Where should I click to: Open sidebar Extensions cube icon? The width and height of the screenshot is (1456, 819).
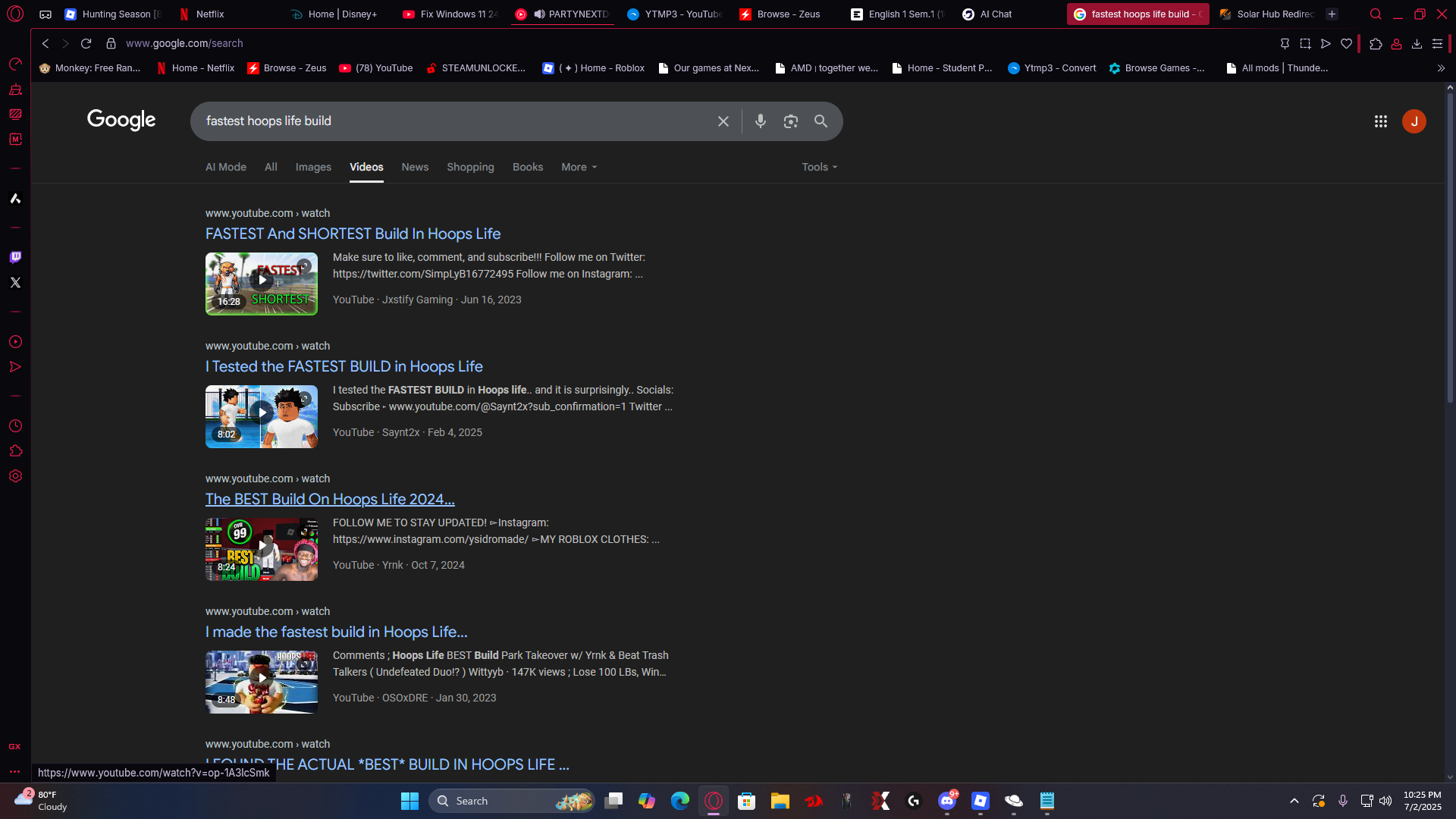(x=15, y=451)
